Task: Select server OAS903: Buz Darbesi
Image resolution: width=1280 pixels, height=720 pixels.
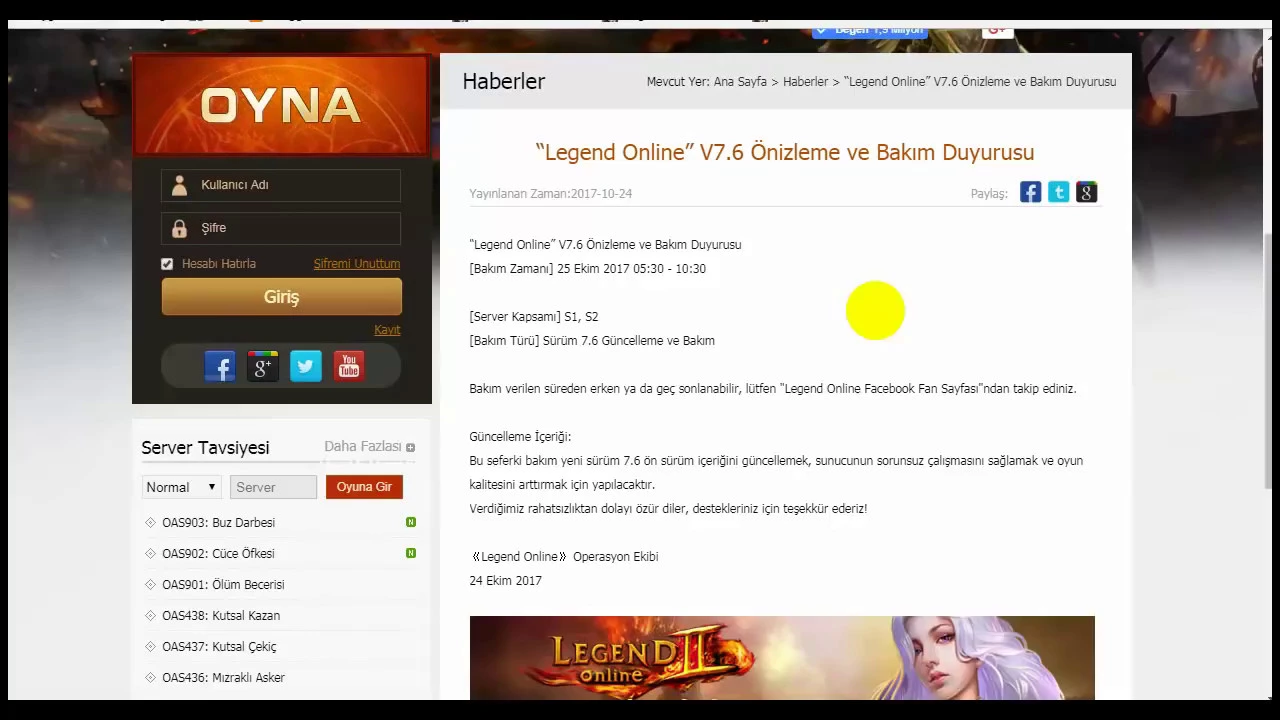Action: (x=218, y=523)
